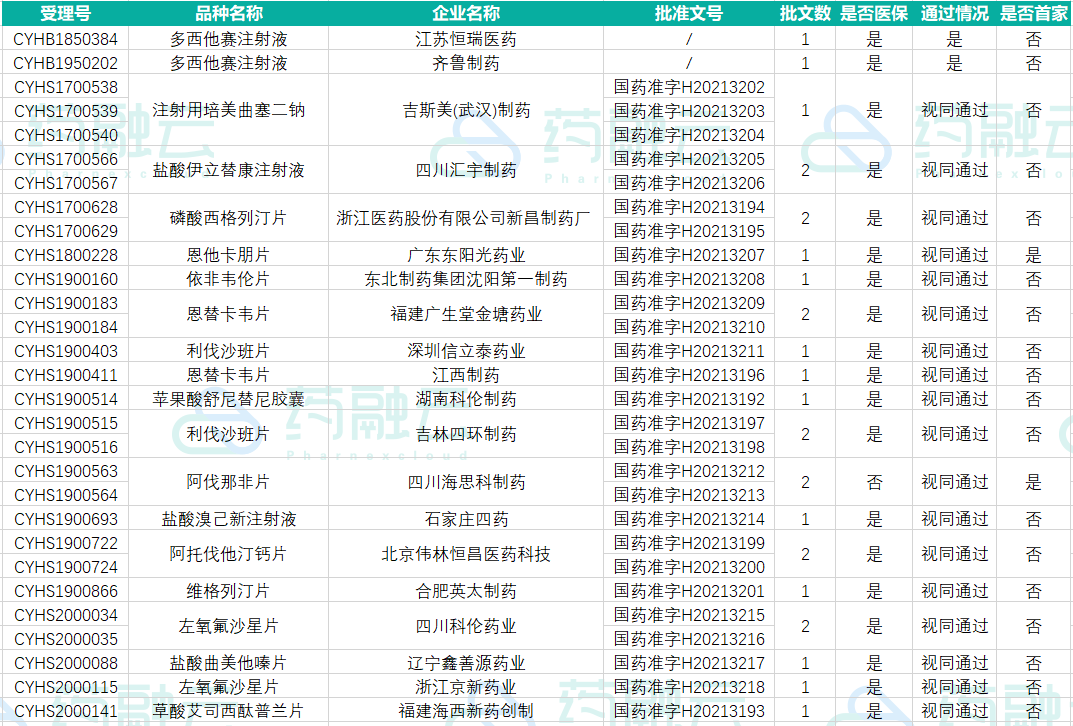Click the 通过情况 column header
Viewport: 1073px width, 726px height.
[x=954, y=13]
